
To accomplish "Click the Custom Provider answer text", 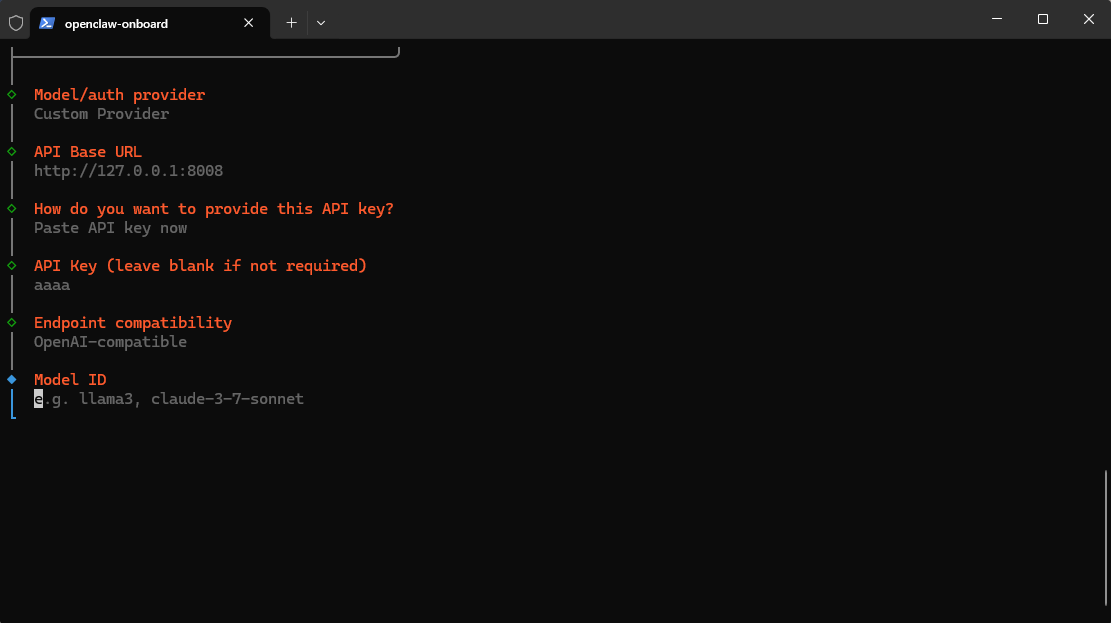I will (x=101, y=114).
